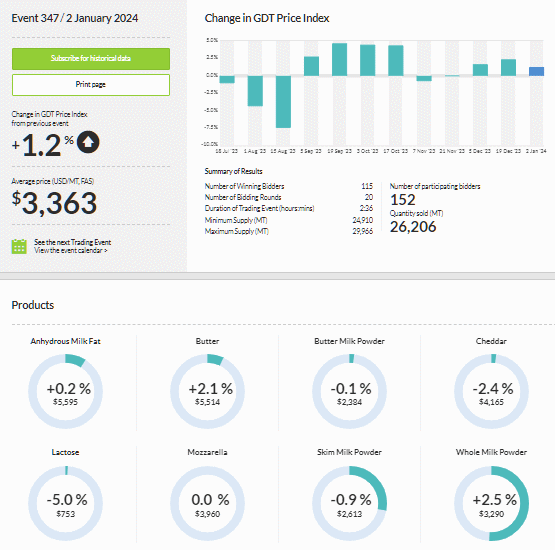Open the Whole Milk Powder +2.5% chart

(491, 503)
